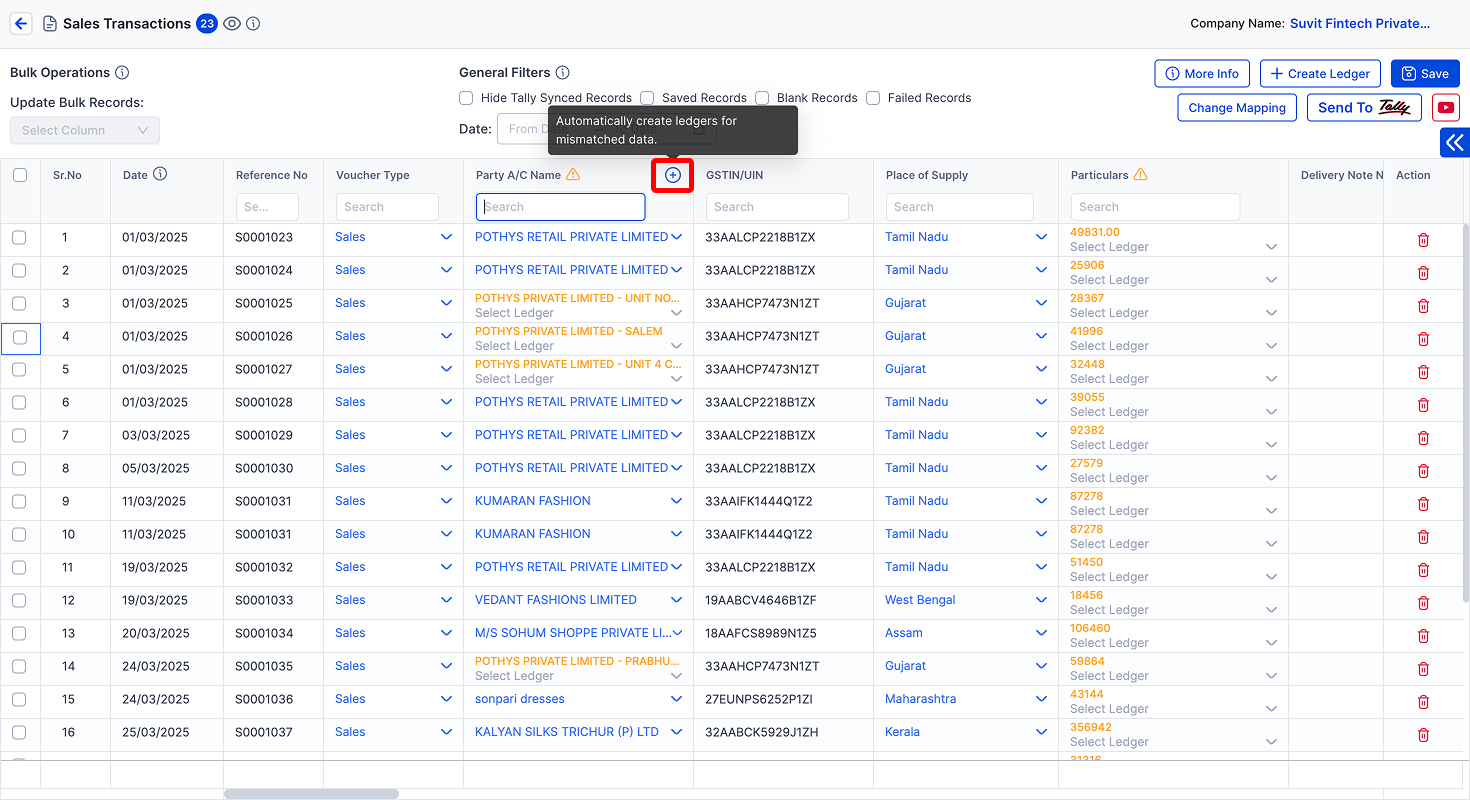Delete row 14 using trash icon
The height and width of the screenshot is (800, 1470).
1424,669
